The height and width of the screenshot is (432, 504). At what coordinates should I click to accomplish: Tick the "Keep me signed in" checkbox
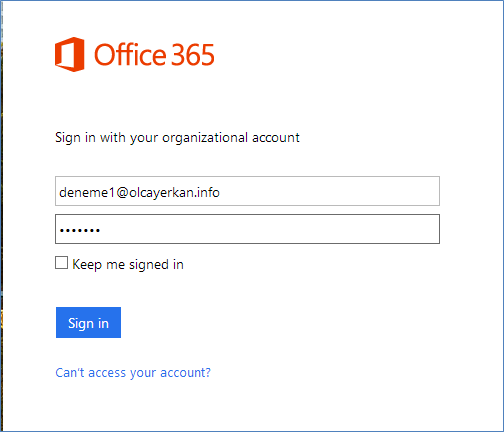click(61, 263)
